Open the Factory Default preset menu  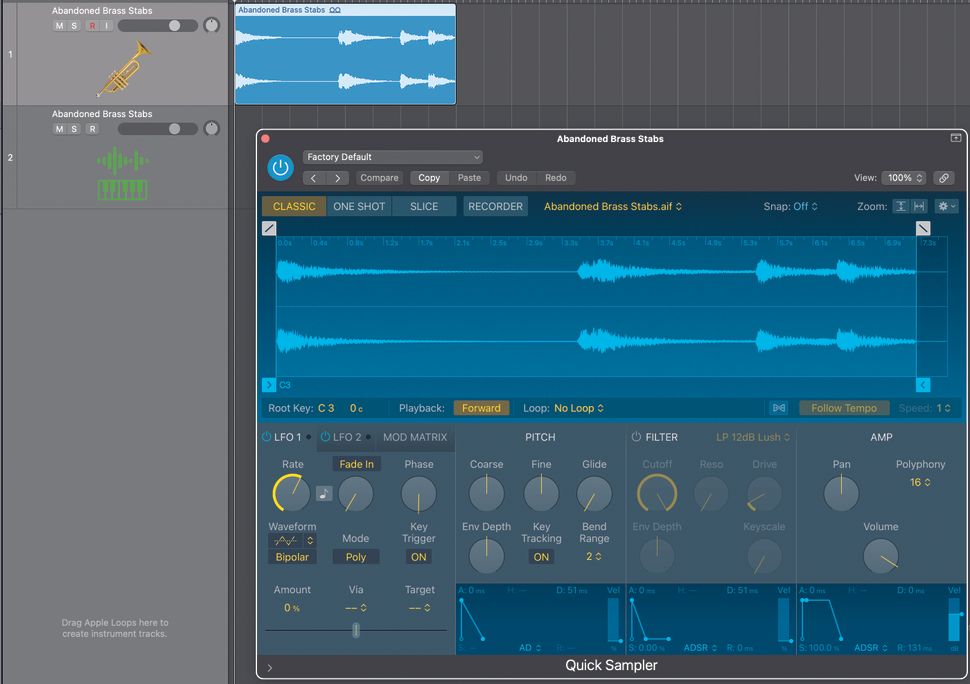click(392, 157)
